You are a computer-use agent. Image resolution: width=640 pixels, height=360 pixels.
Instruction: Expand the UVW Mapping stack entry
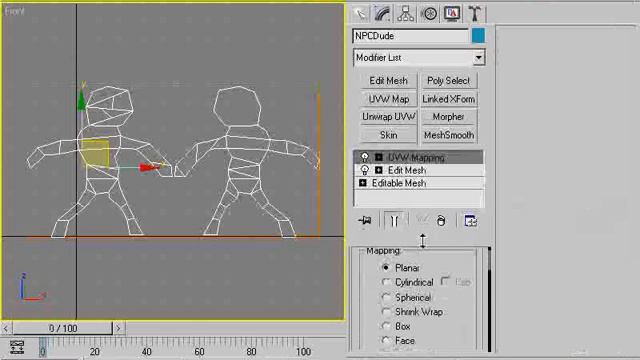(379, 157)
